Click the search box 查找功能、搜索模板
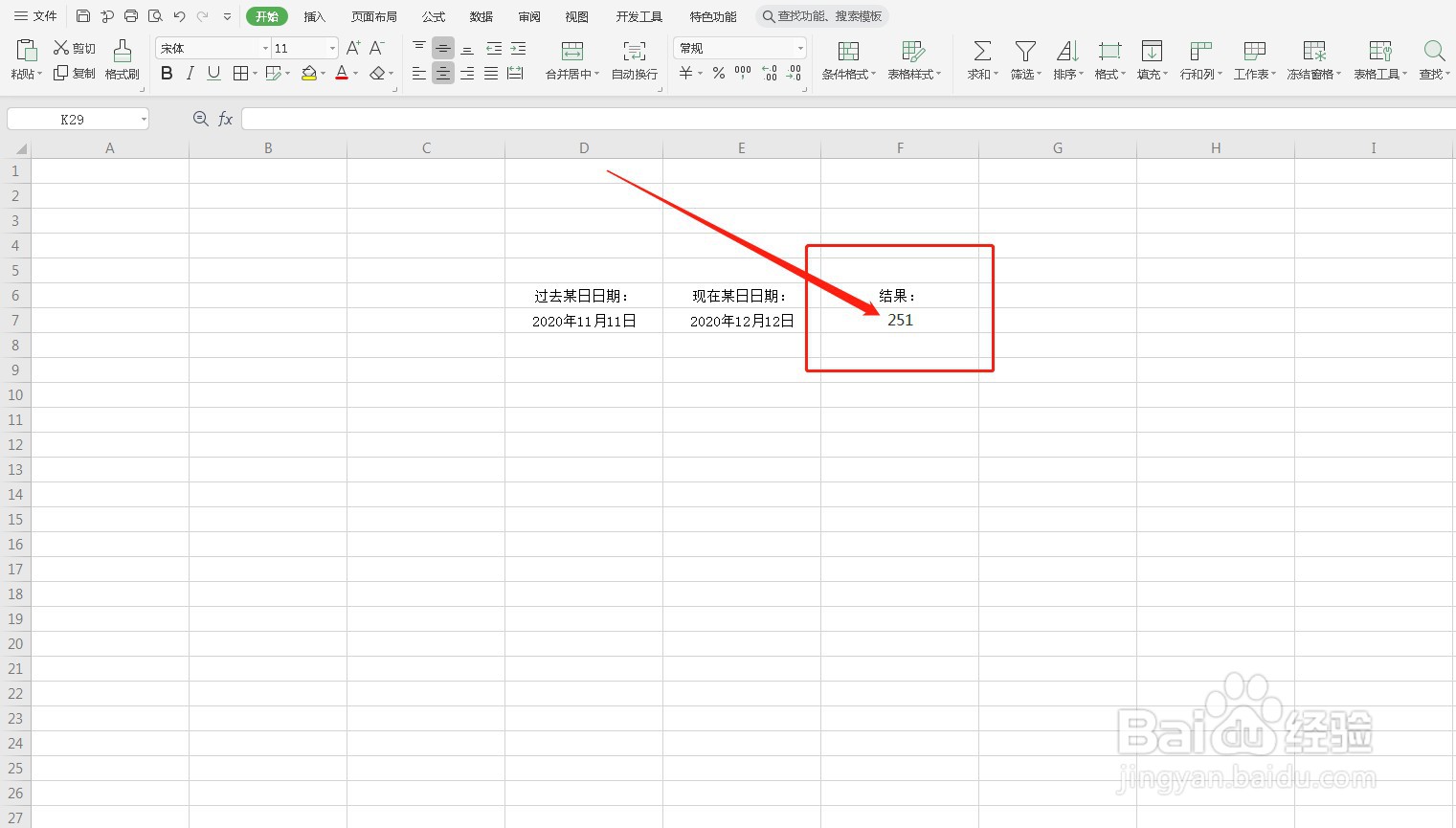Viewport: 1456px width, 828px height. (822, 16)
